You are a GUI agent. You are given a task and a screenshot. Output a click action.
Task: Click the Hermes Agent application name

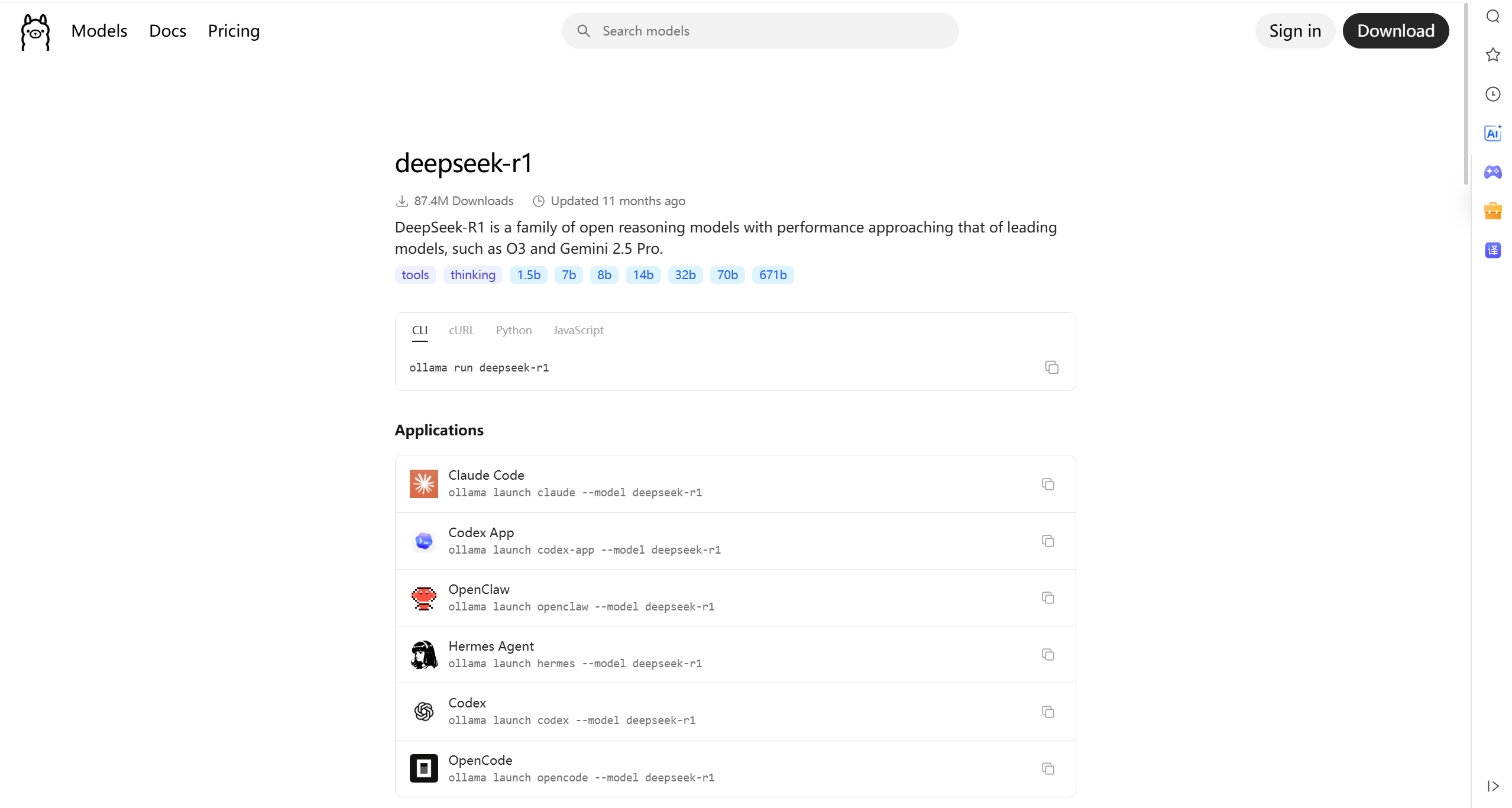[x=491, y=646]
